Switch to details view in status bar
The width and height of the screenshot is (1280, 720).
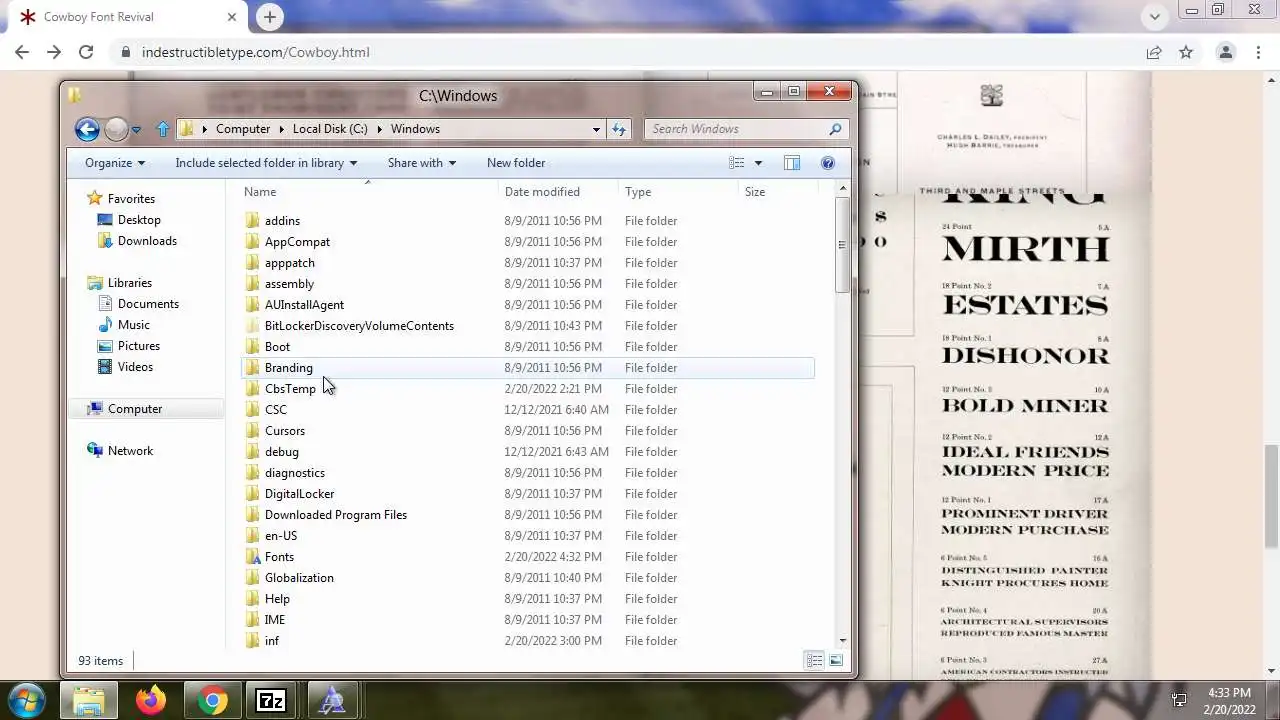[x=815, y=660]
